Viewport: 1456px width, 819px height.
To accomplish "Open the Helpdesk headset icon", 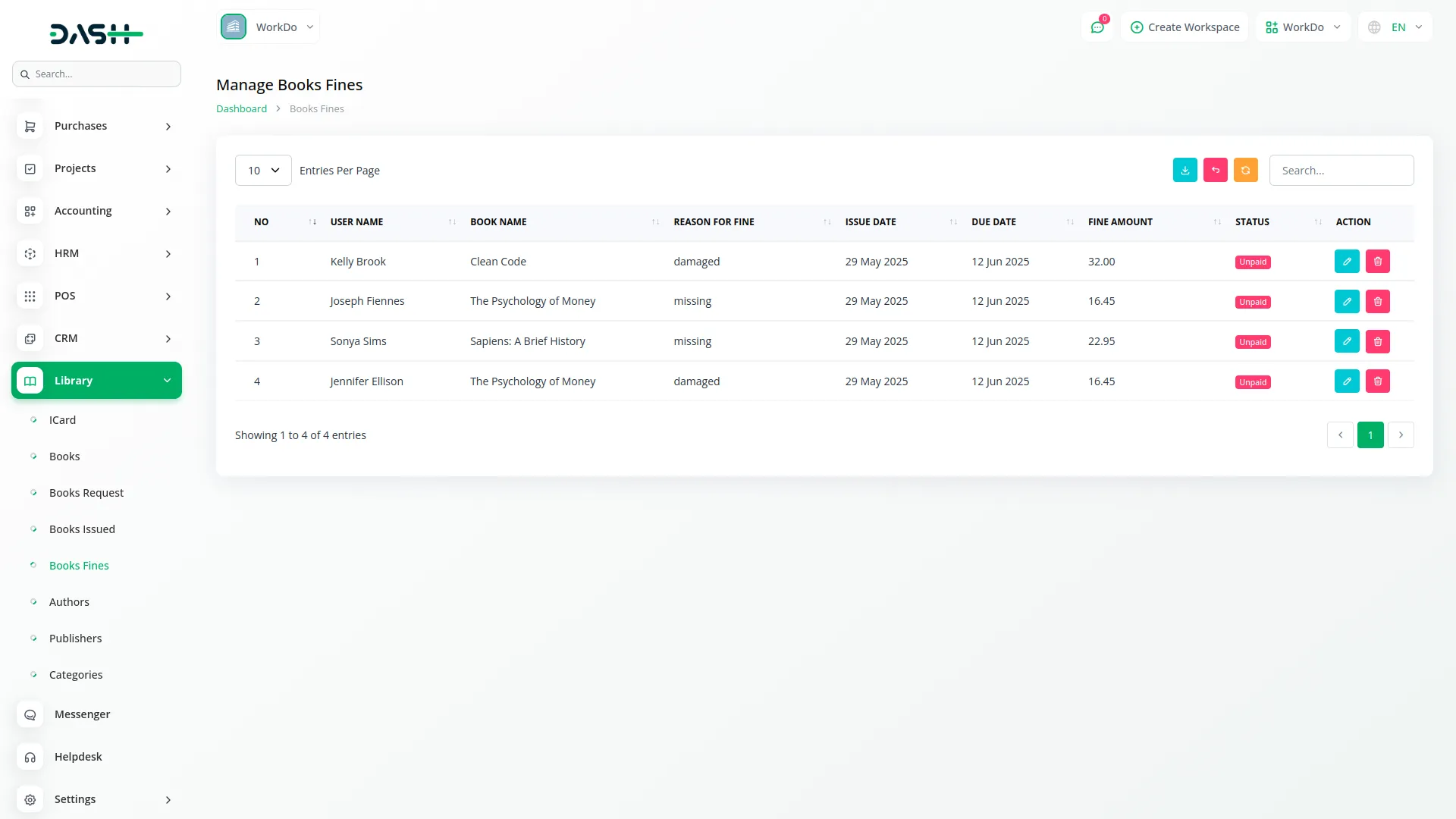I will 30,757.
